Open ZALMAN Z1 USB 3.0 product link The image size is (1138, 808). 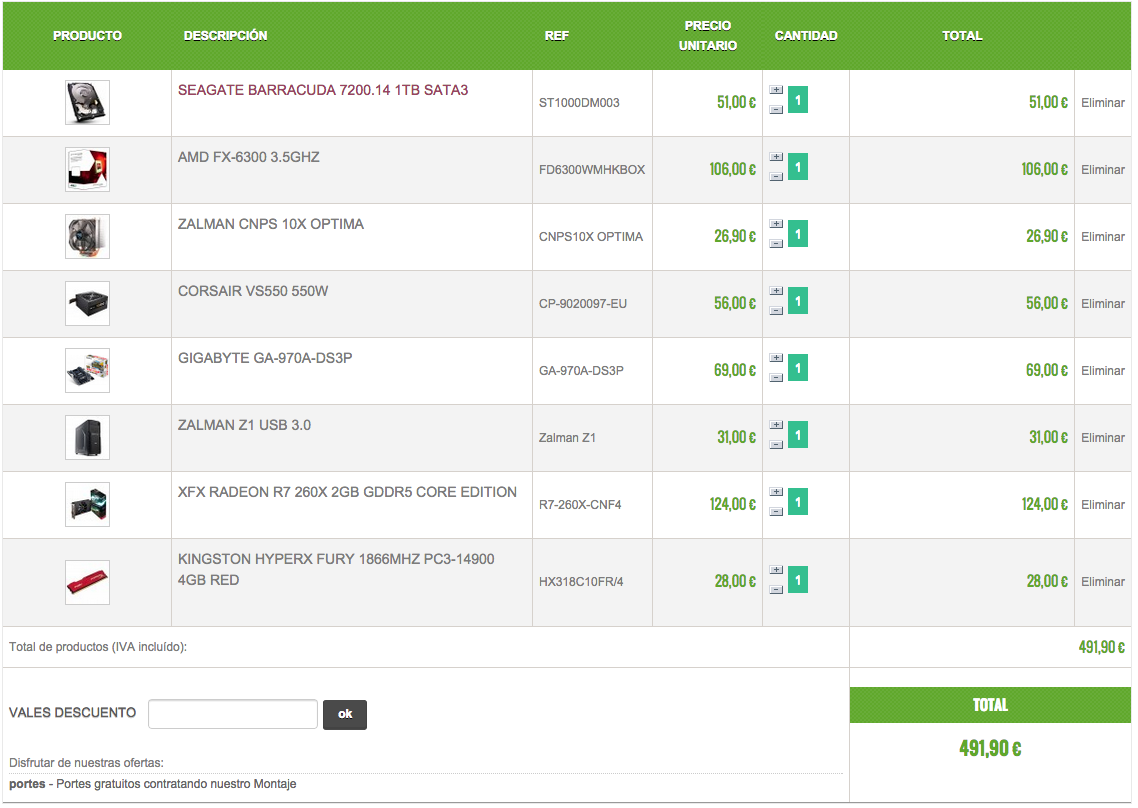pyautogui.click(x=245, y=425)
